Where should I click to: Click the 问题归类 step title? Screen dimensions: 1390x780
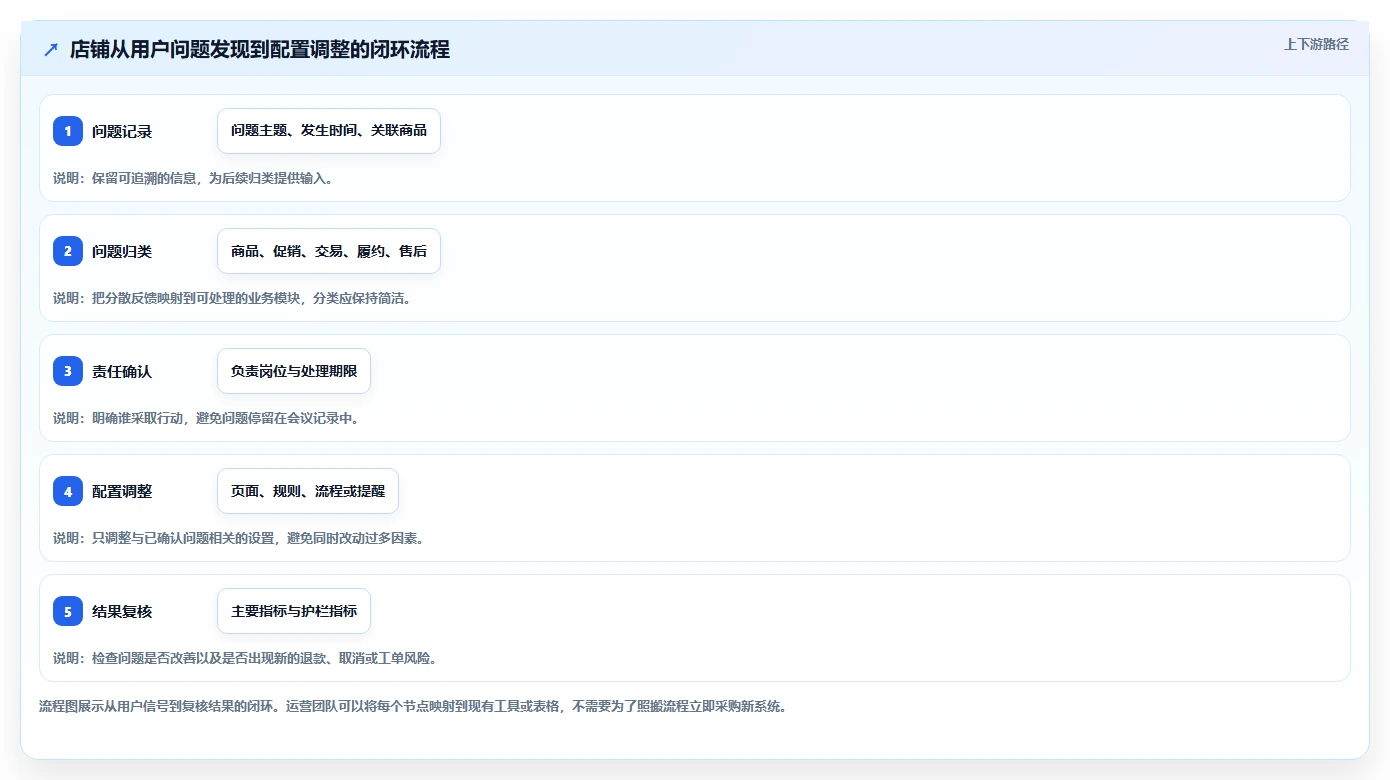click(122, 251)
